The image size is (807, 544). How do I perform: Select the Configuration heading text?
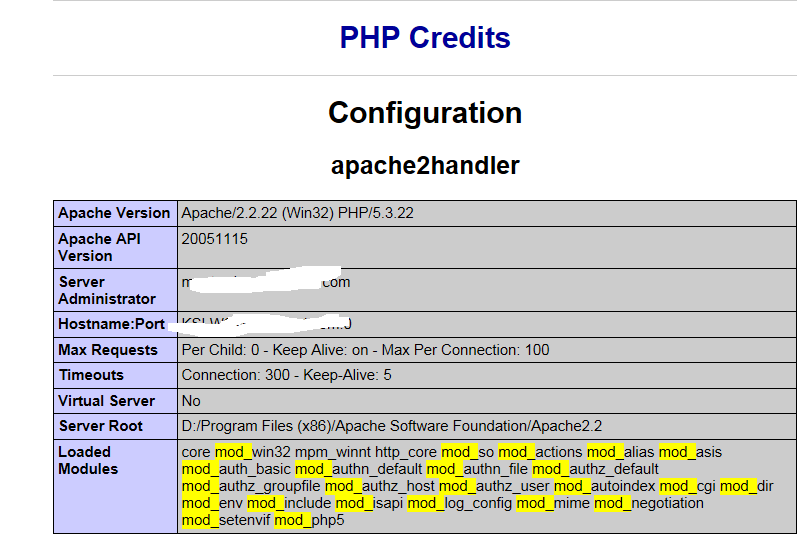click(425, 113)
